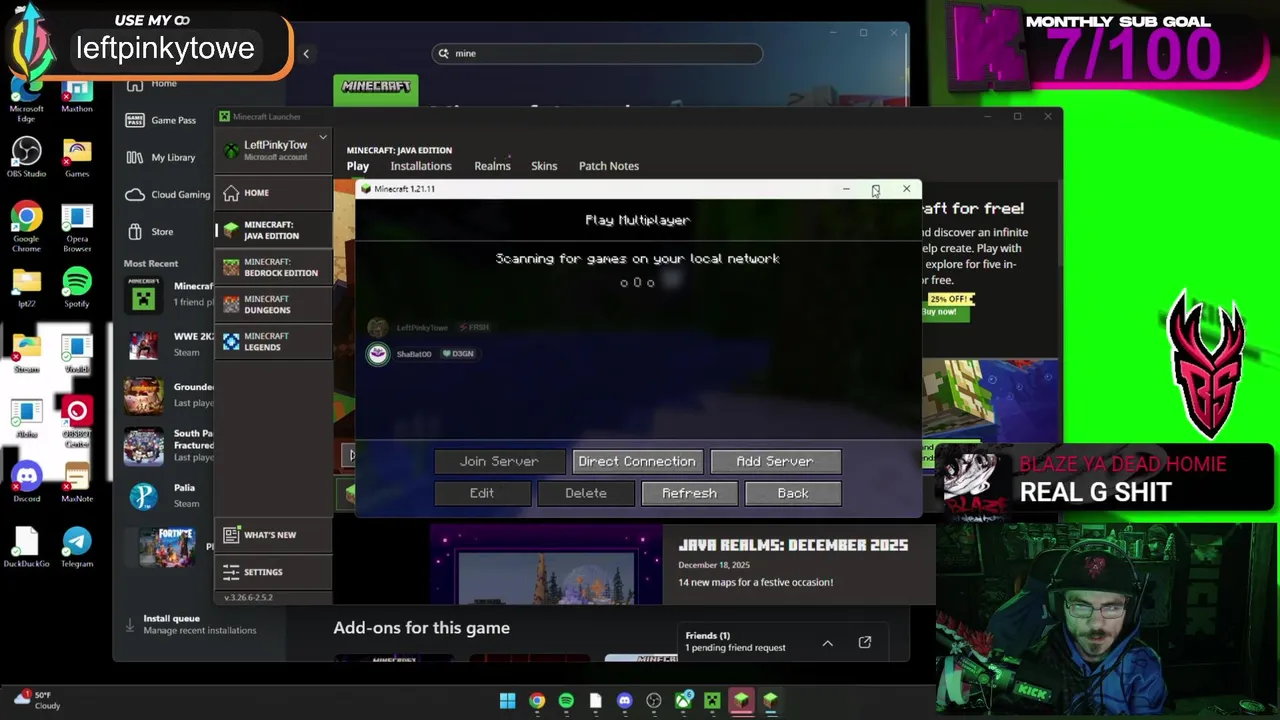Screen dimensions: 1280x720
Task: Open Store in Xbox app sidebar
Action: tap(150, 231)
